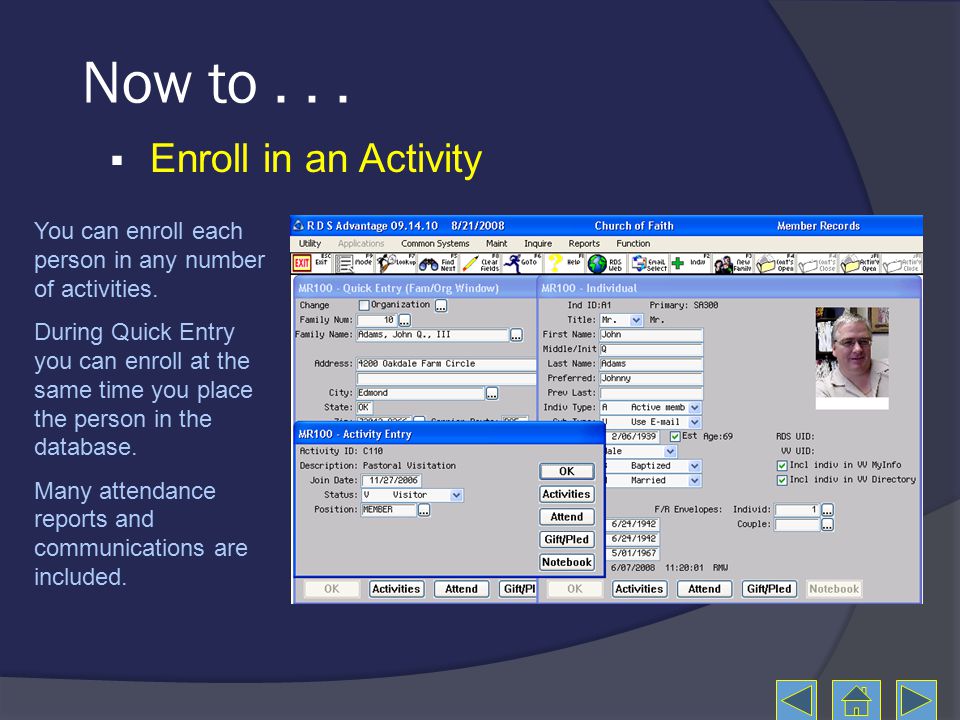This screenshot has height=720, width=960.
Task: Click the First Name field John
Action: [651, 335]
